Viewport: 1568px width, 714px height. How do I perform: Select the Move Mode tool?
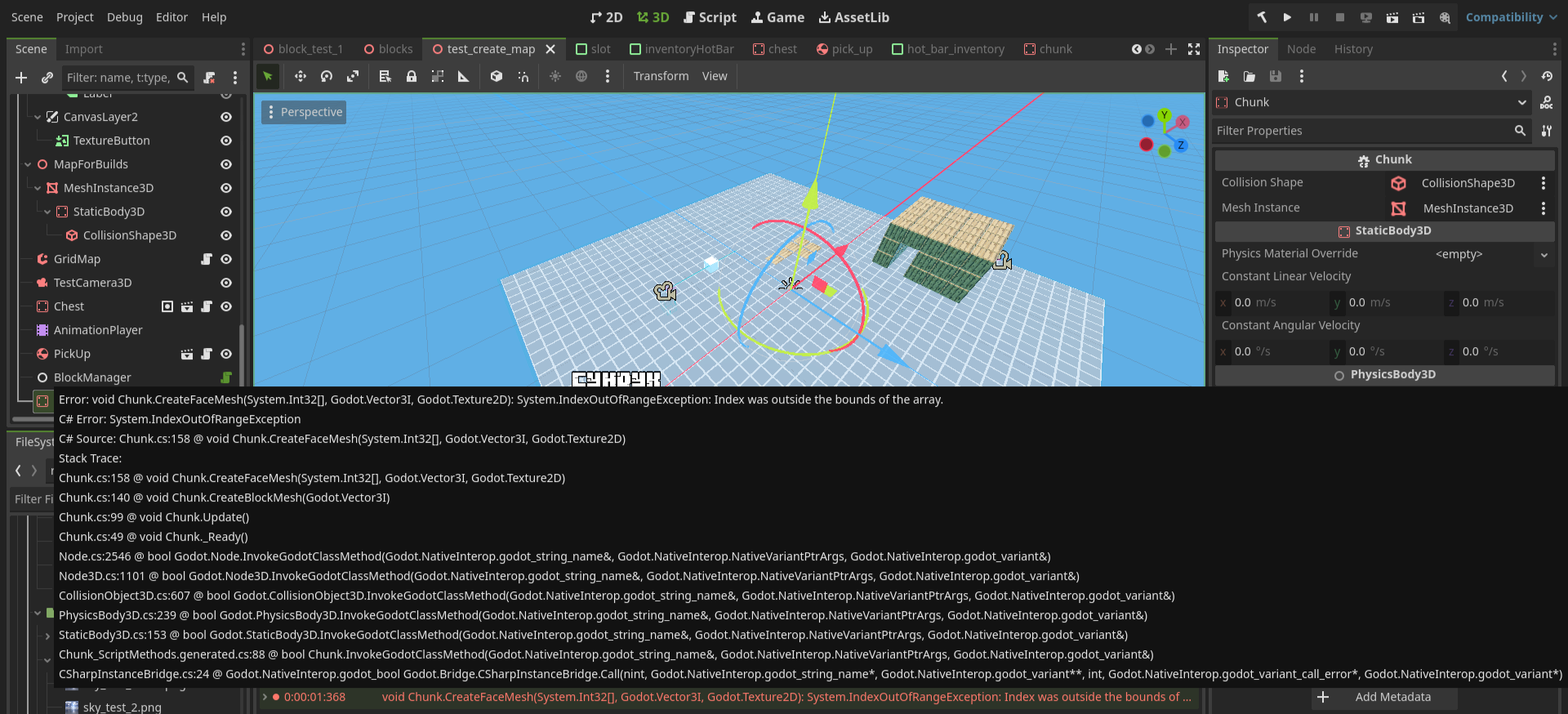301,76
